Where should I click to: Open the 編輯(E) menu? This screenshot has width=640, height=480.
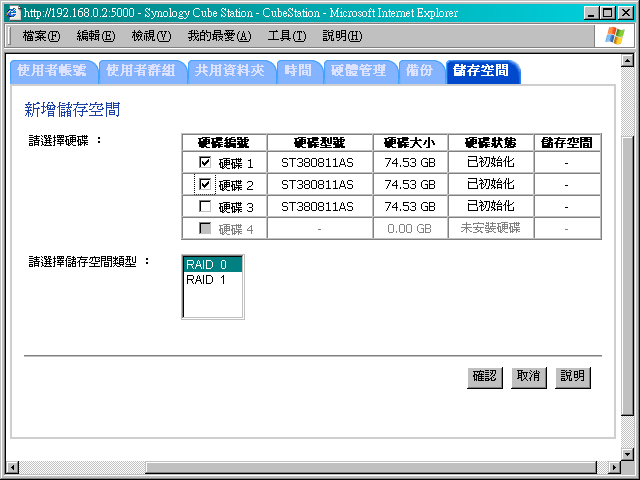(x=96, y=36)
